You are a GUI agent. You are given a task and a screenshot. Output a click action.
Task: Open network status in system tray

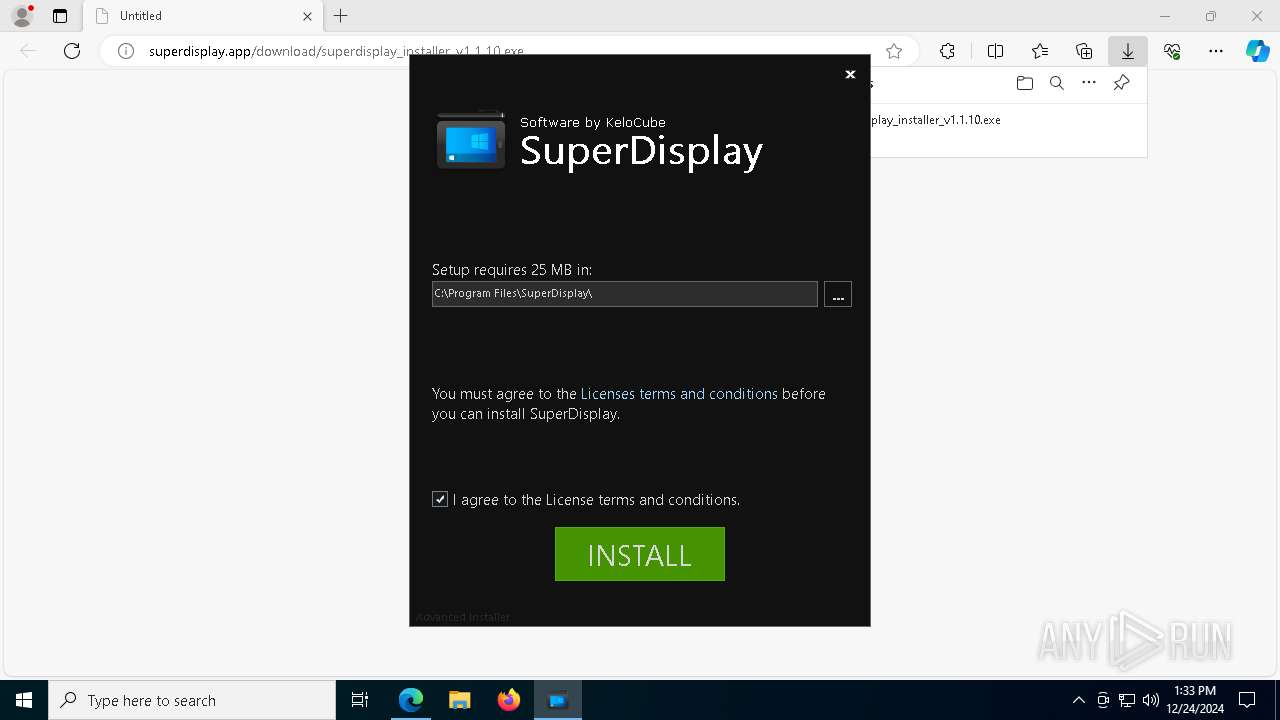point(1127,700)
